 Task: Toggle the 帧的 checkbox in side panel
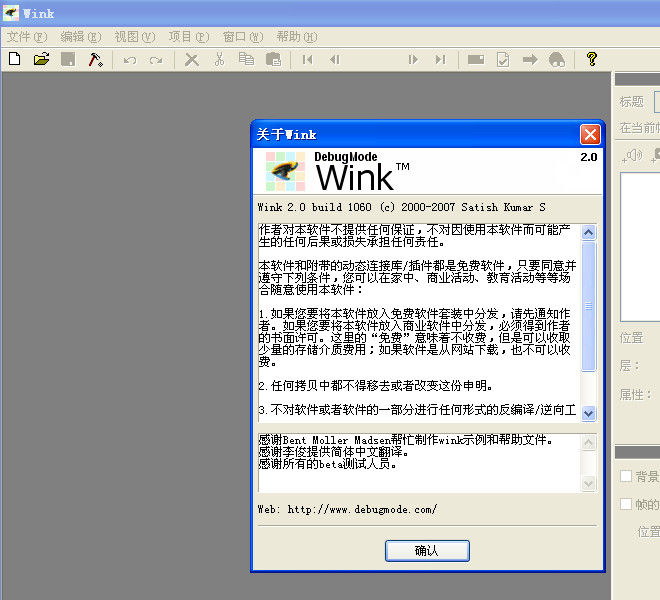pos(626,504)
